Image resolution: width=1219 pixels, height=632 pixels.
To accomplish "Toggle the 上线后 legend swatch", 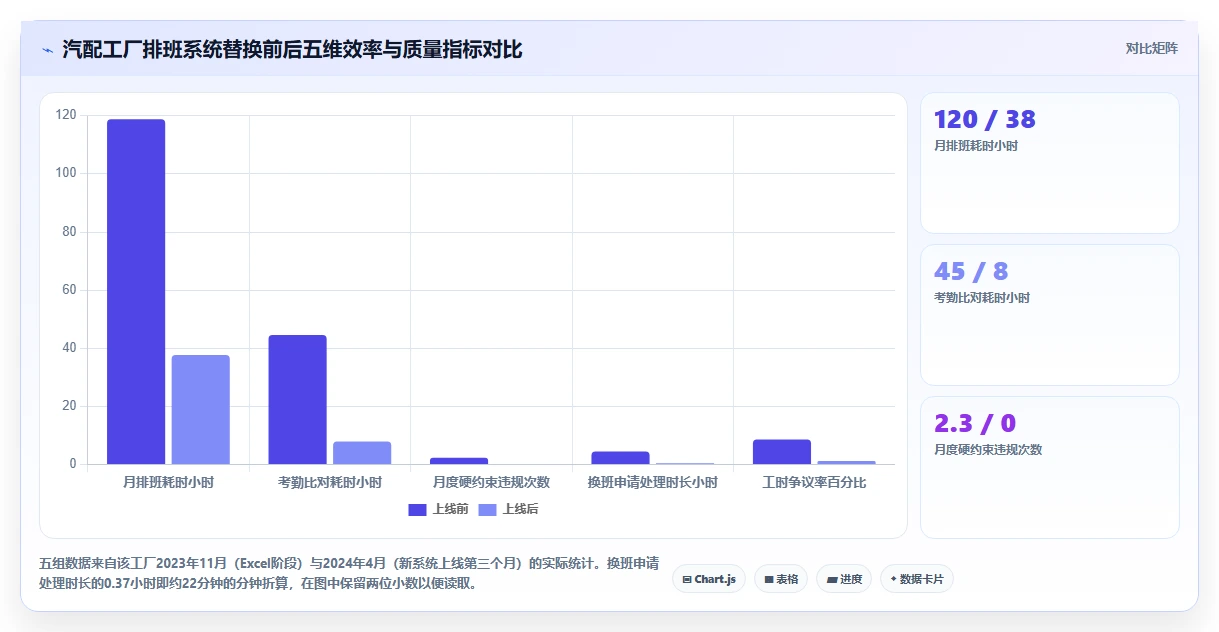I will point(488,510).
